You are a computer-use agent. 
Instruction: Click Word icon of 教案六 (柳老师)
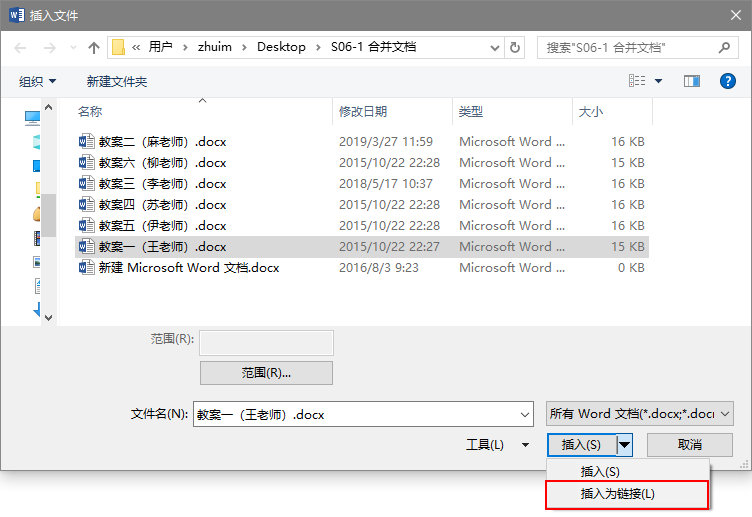click(x=86, y=163)
